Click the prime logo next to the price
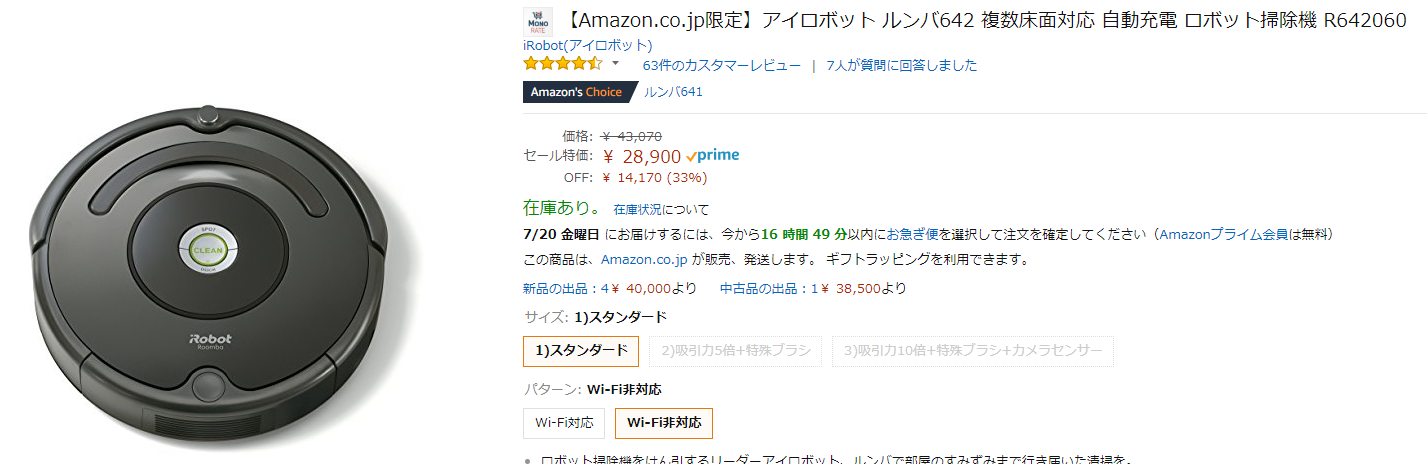This screenshot has height=464, width=1427. tap(713, 156)
